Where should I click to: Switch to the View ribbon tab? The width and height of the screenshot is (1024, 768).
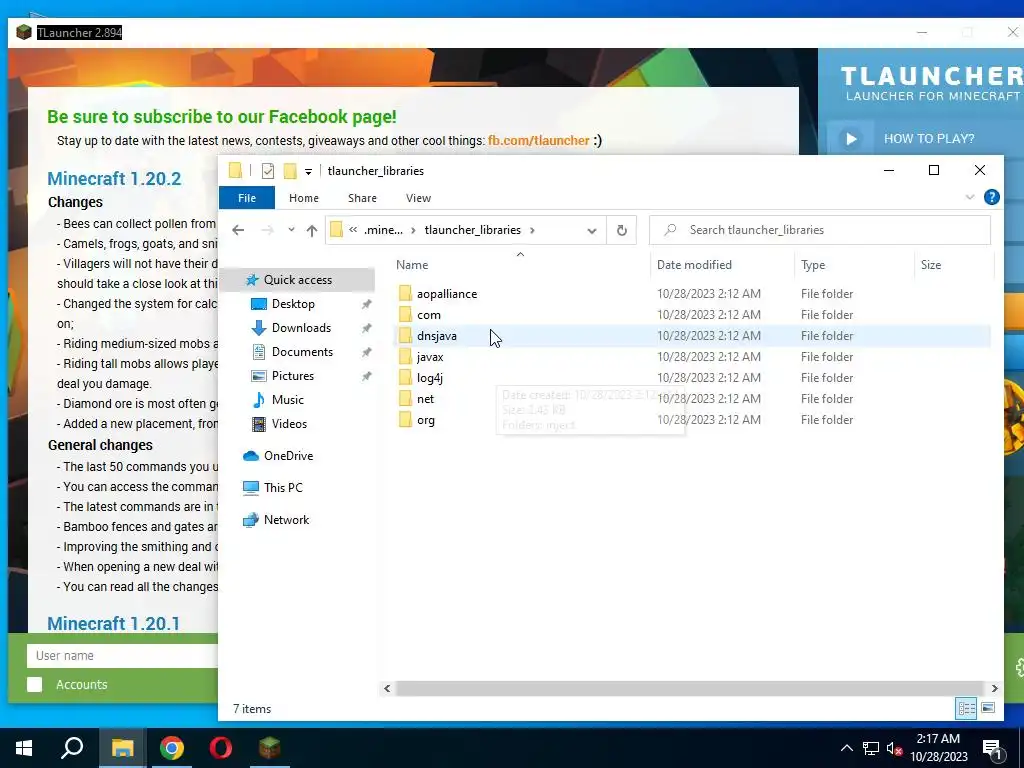pyautogui.click(x=418, y=198)
